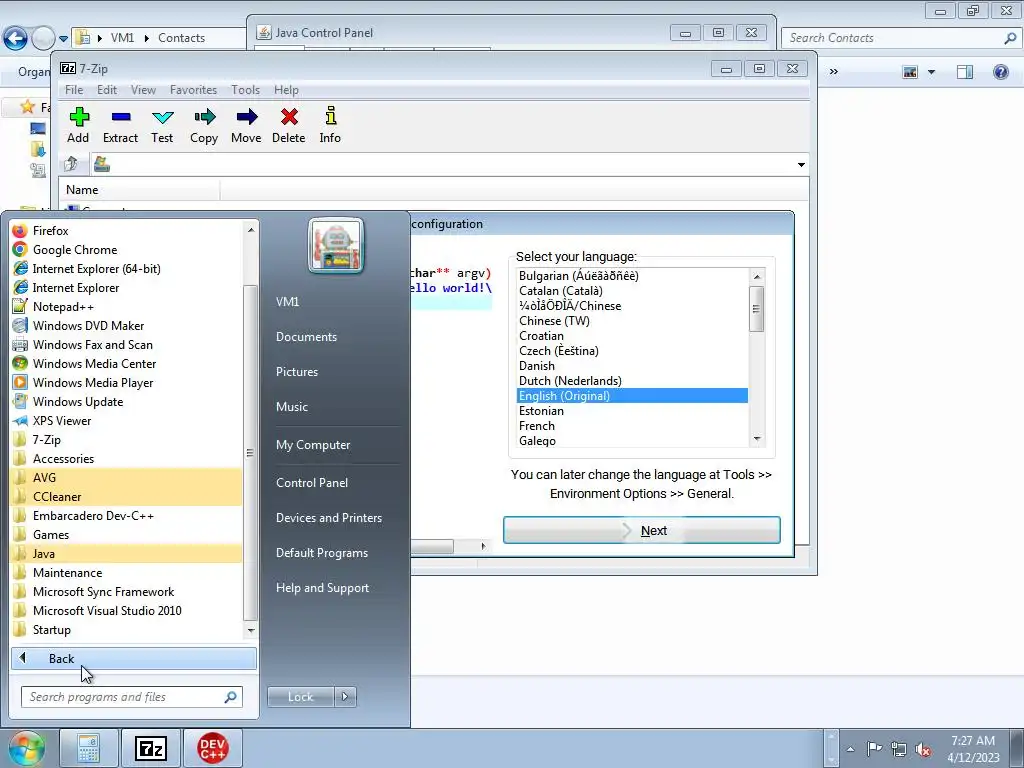Click the Search programs and files box

click(131, 697)
